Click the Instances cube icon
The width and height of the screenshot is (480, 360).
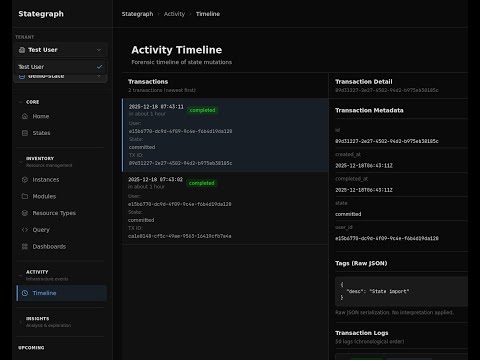[x=25, y=180]
